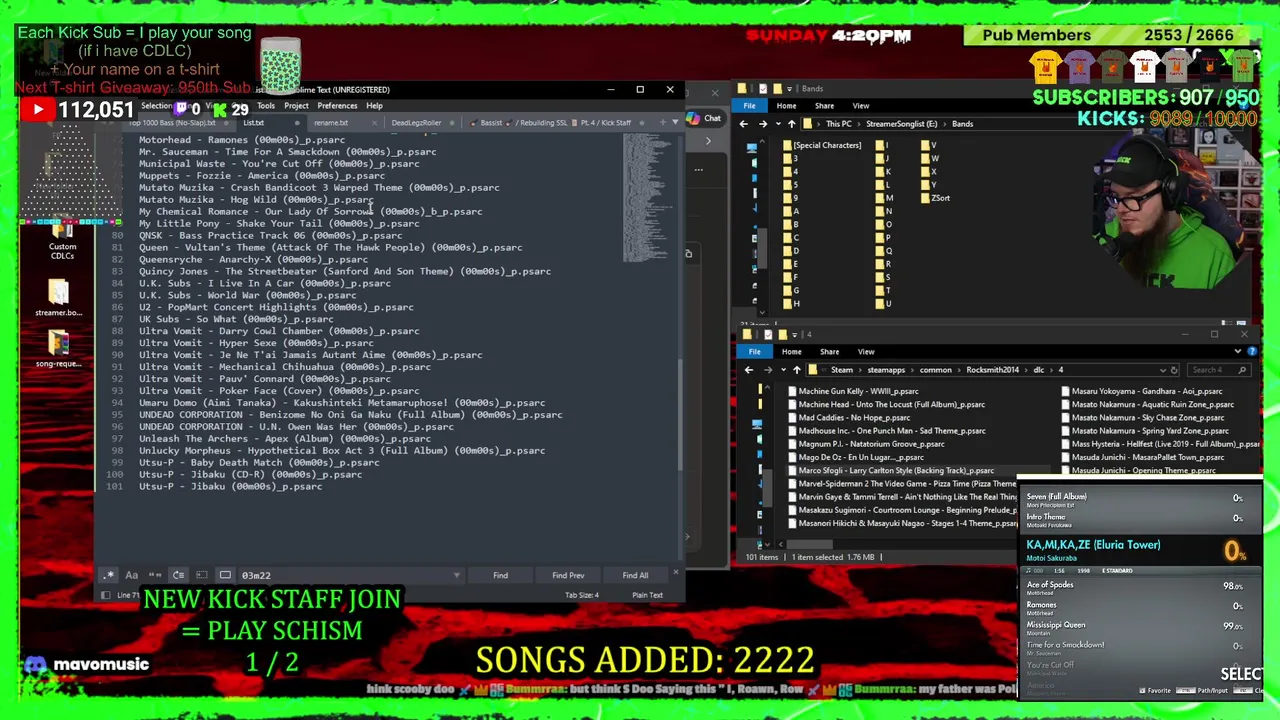1280x720 pixels.
Task: Toggle highlight matches option in find bar
Action: tap(225, 575)
